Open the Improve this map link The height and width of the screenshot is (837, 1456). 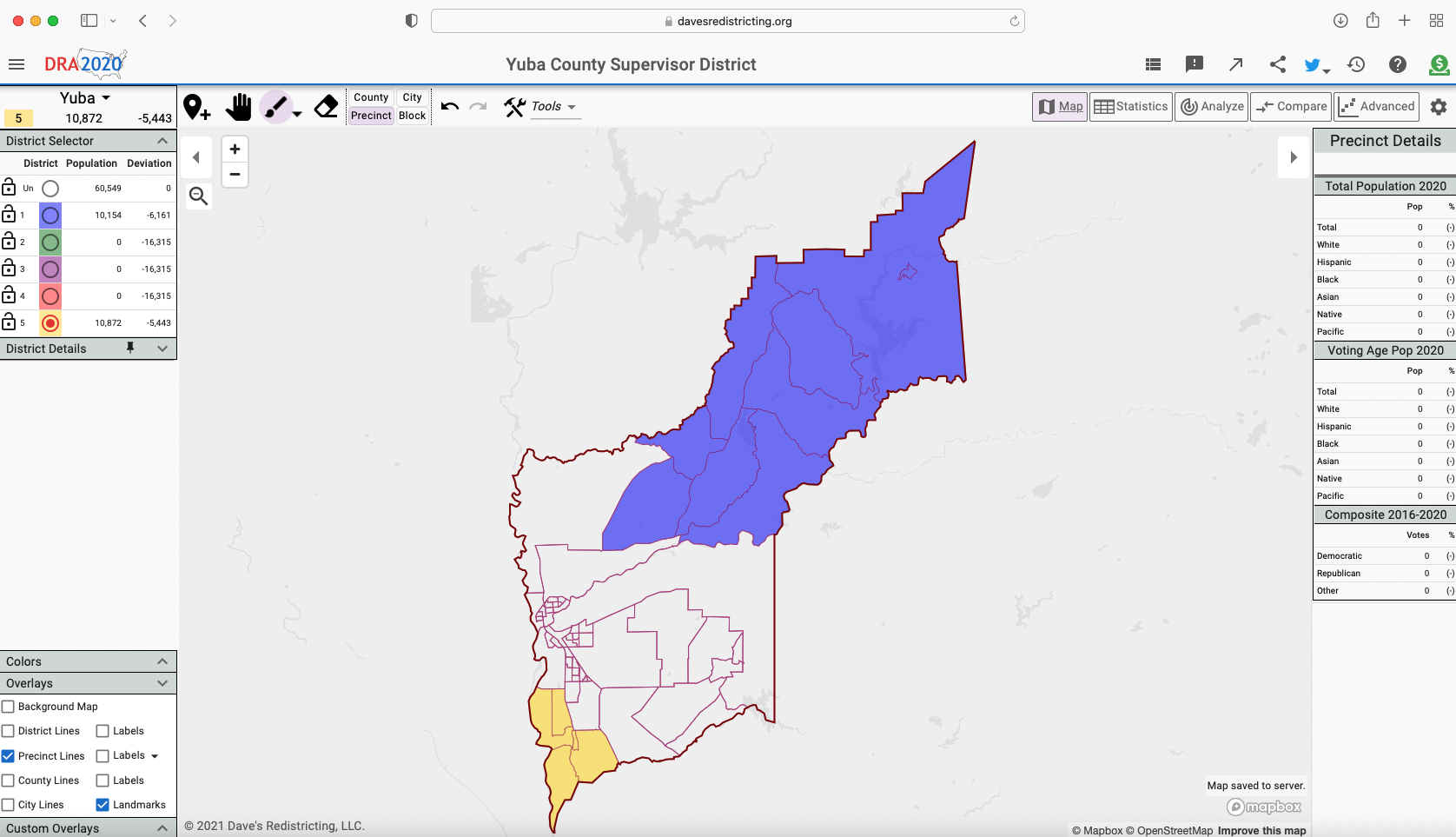pos(1261,830)
